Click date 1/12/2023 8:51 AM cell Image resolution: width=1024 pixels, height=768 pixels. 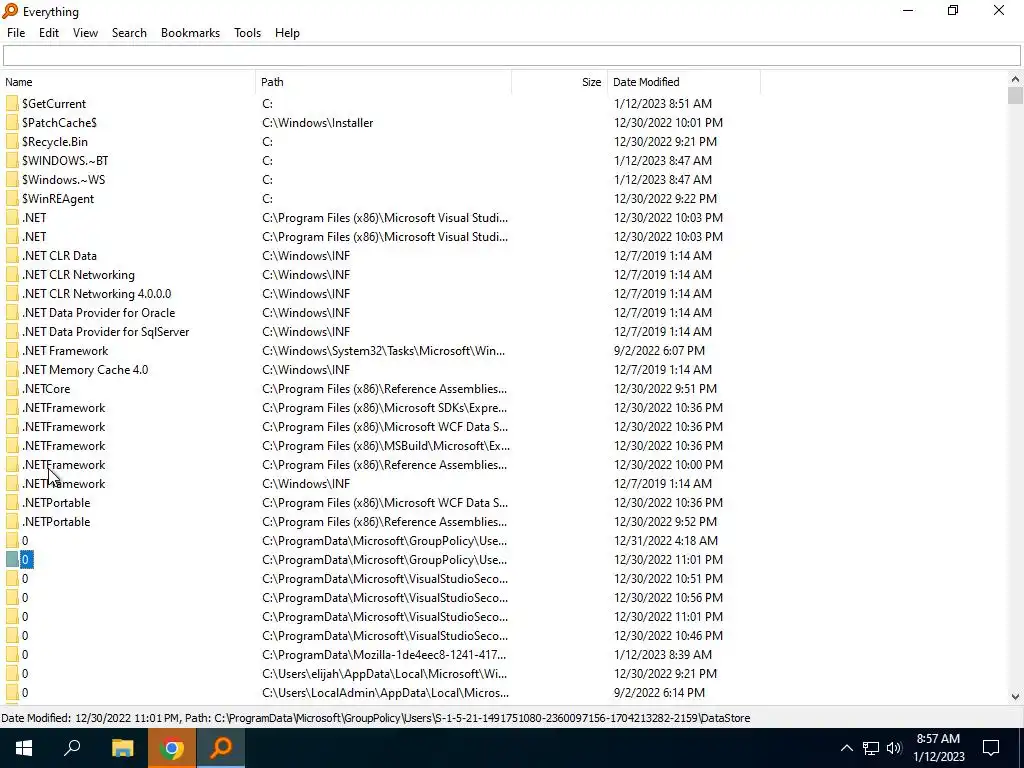(x=663, y=103)
